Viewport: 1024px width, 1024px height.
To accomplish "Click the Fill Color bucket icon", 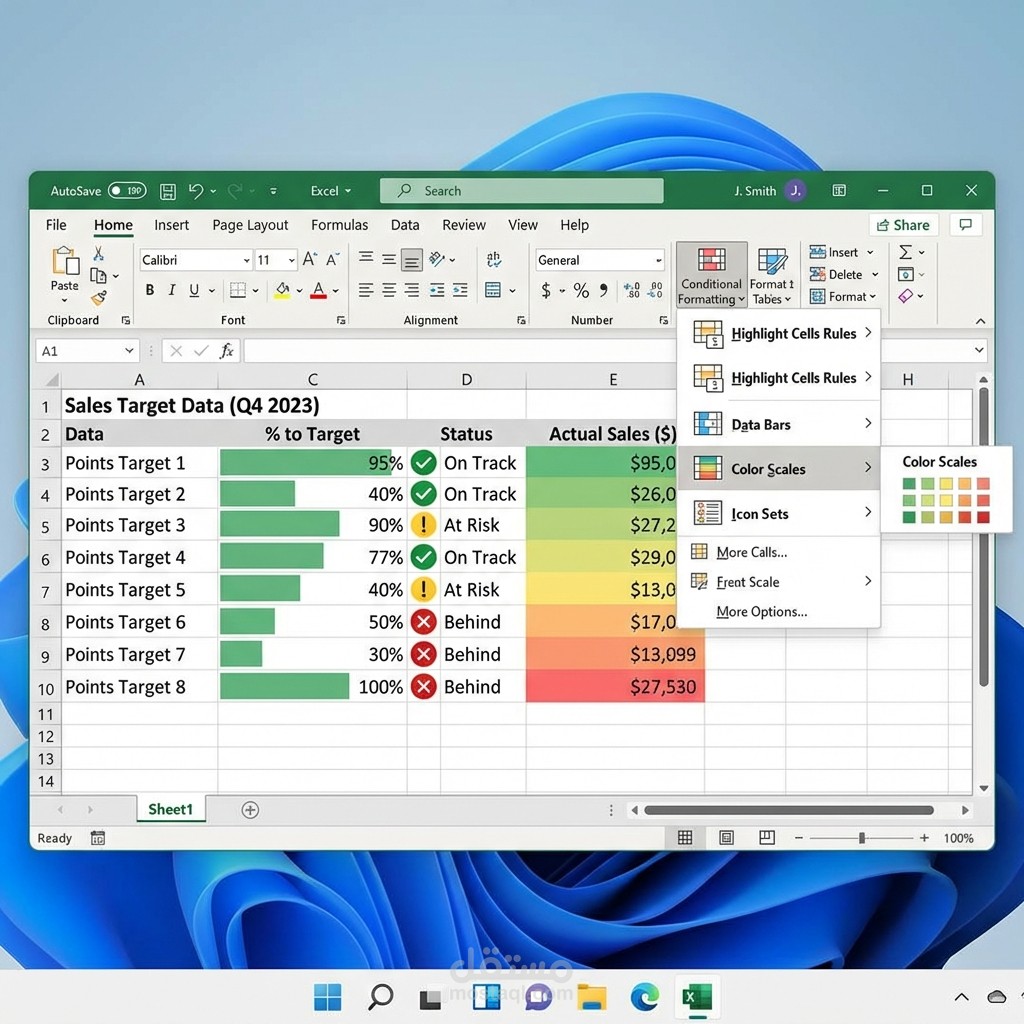I will [x=282, y=290].
